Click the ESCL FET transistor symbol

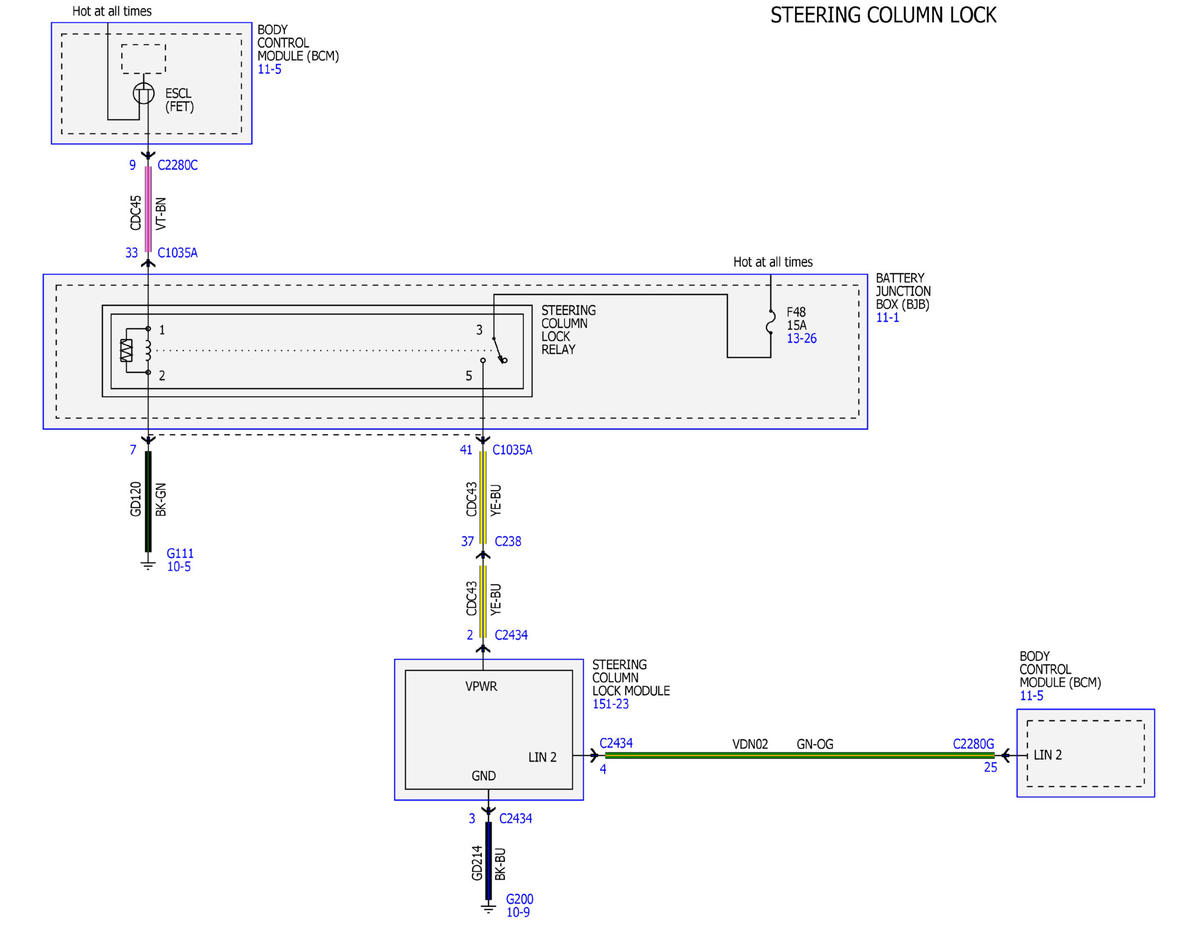144,94
